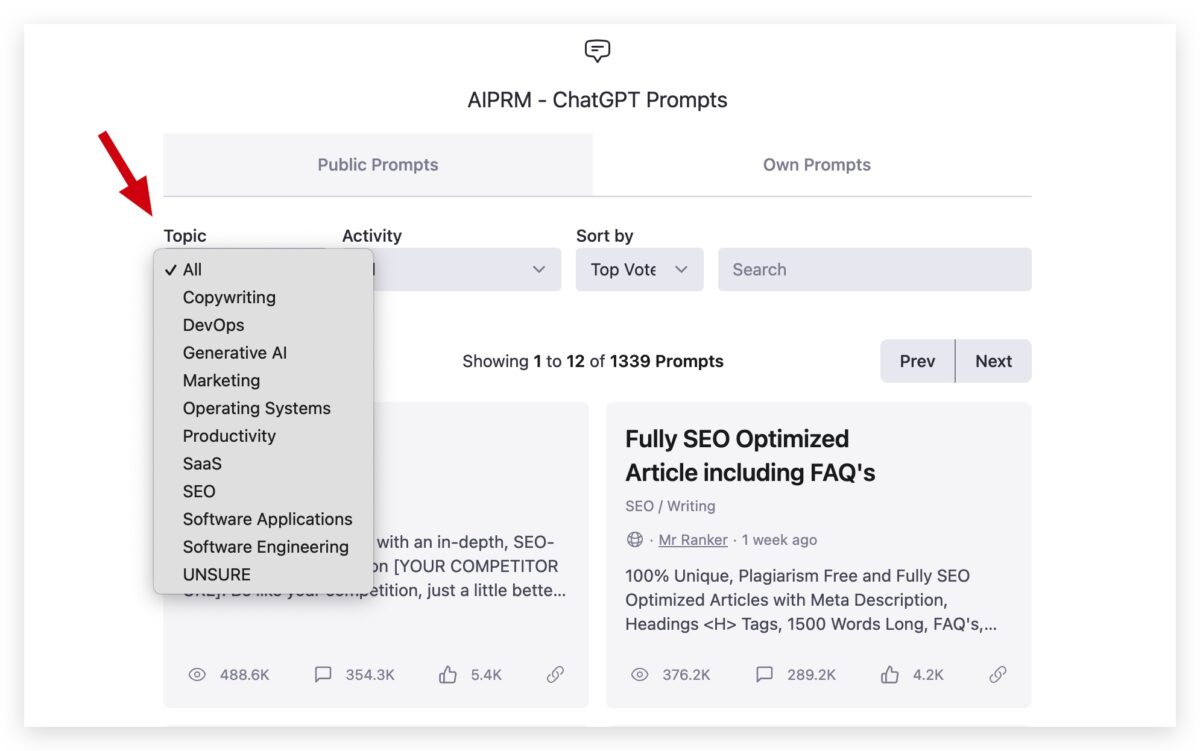Click the views eye icon beside 488.6K
This screenshot has height=751, width=1200.
197,675
